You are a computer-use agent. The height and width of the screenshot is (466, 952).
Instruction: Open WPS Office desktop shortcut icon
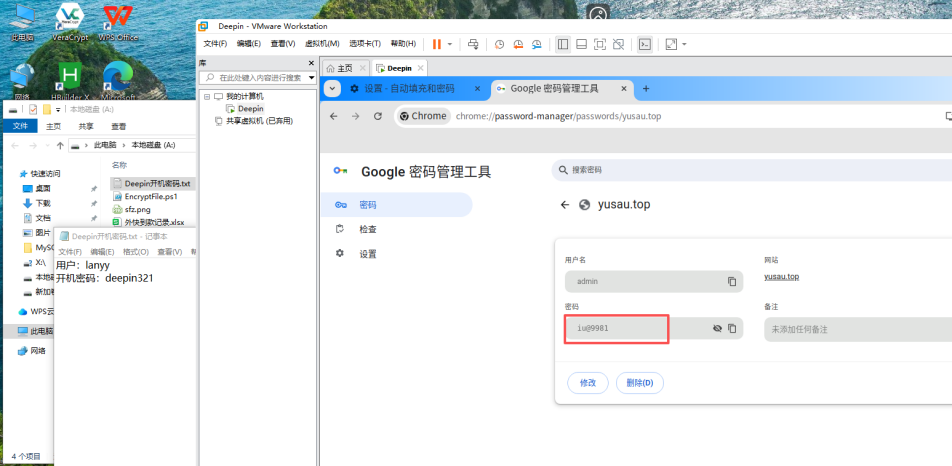click(x=118, y=22)
